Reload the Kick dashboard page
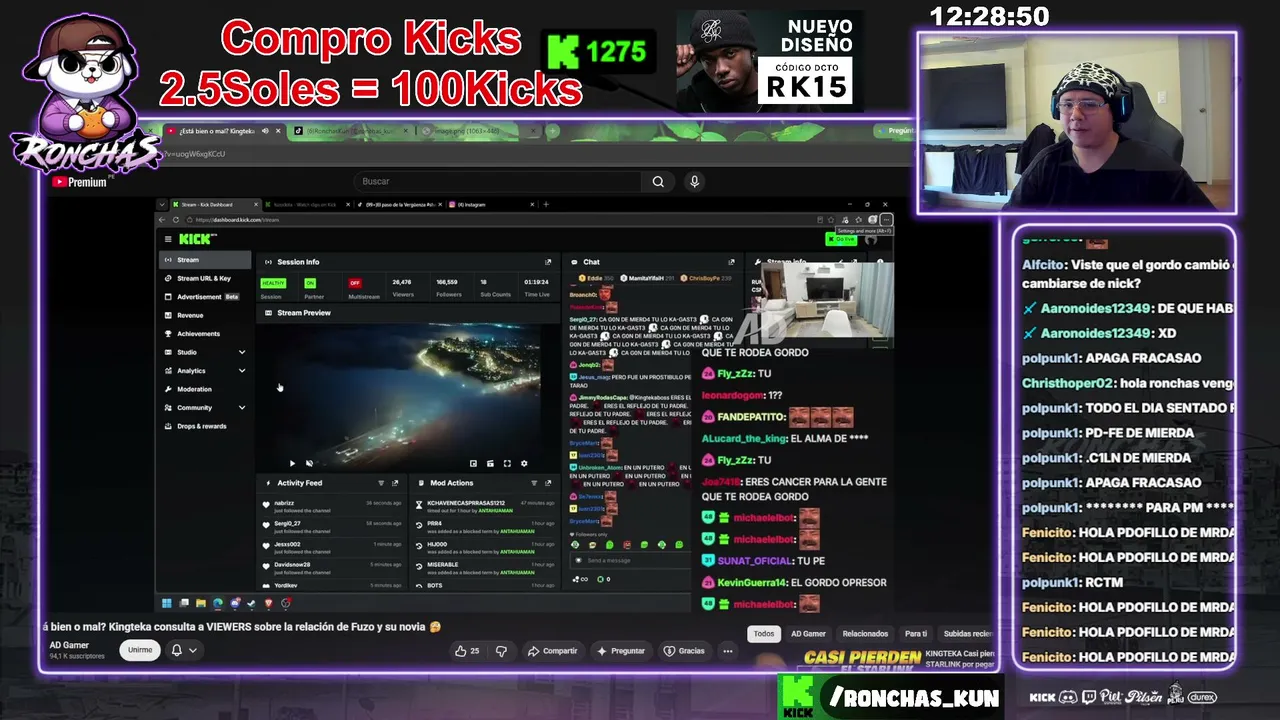Image resolution: width=1280 pixels, height=720 pixels. [176, 220]
